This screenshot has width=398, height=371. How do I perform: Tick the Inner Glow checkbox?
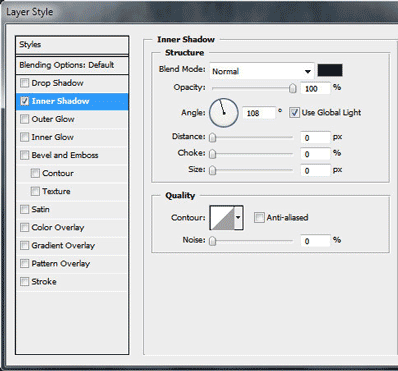pos(24,137)
